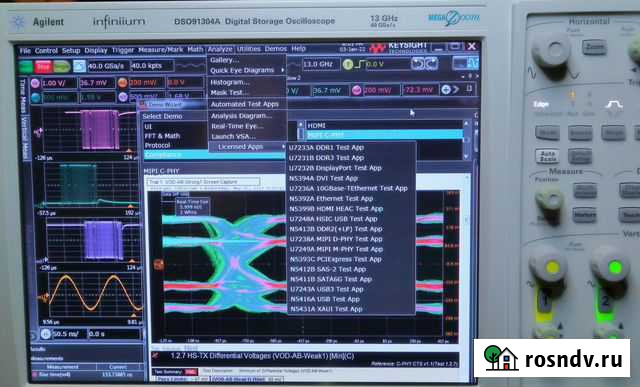Screen dimensions: 640x387
Task: Click the redo arrow icon in toolbar
Action: [431, 64]
